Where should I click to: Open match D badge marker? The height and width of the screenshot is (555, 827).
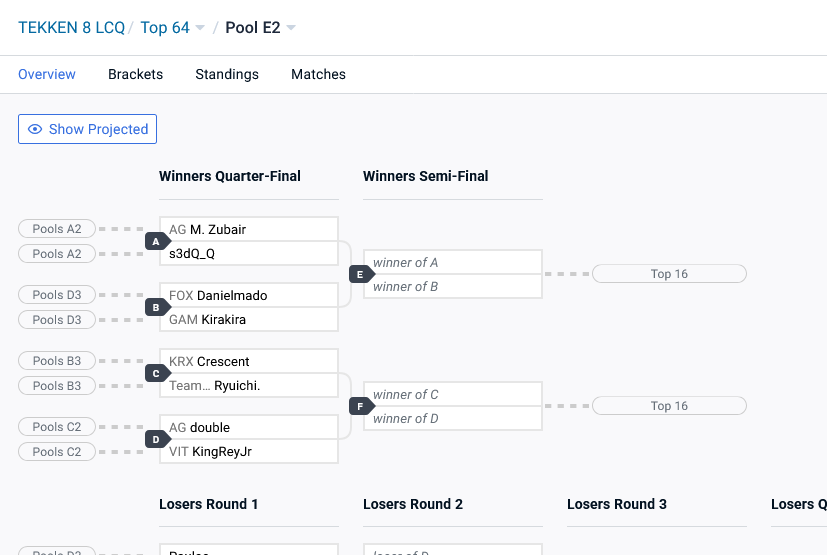(156, 439)
